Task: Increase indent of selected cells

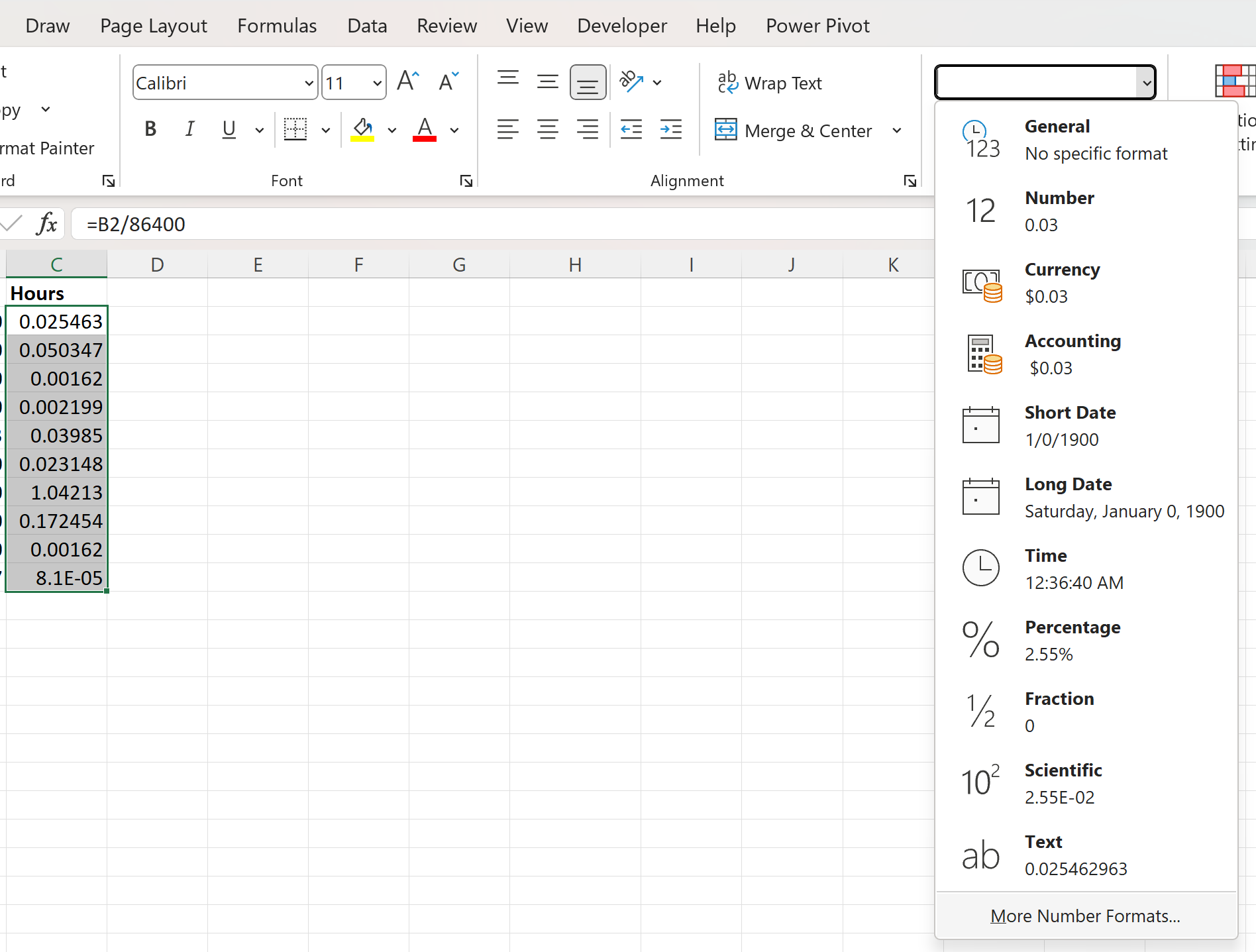Action: coord(670,129)
